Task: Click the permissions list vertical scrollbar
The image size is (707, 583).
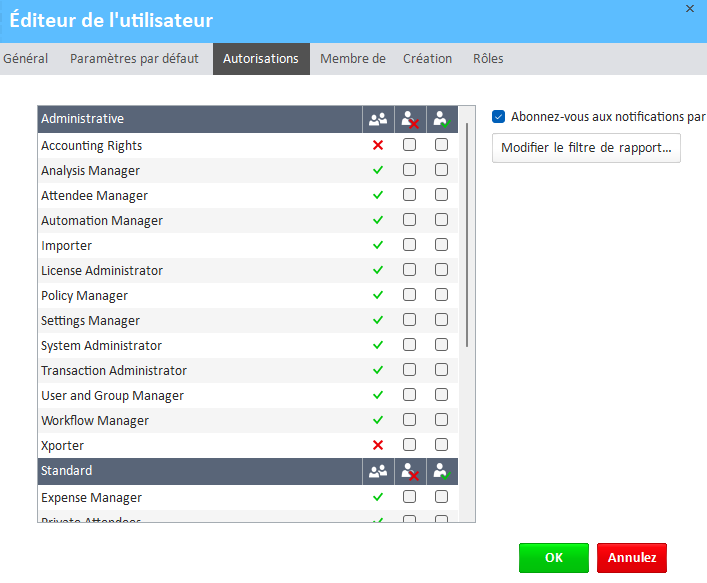Action: (x=467, y=250)
